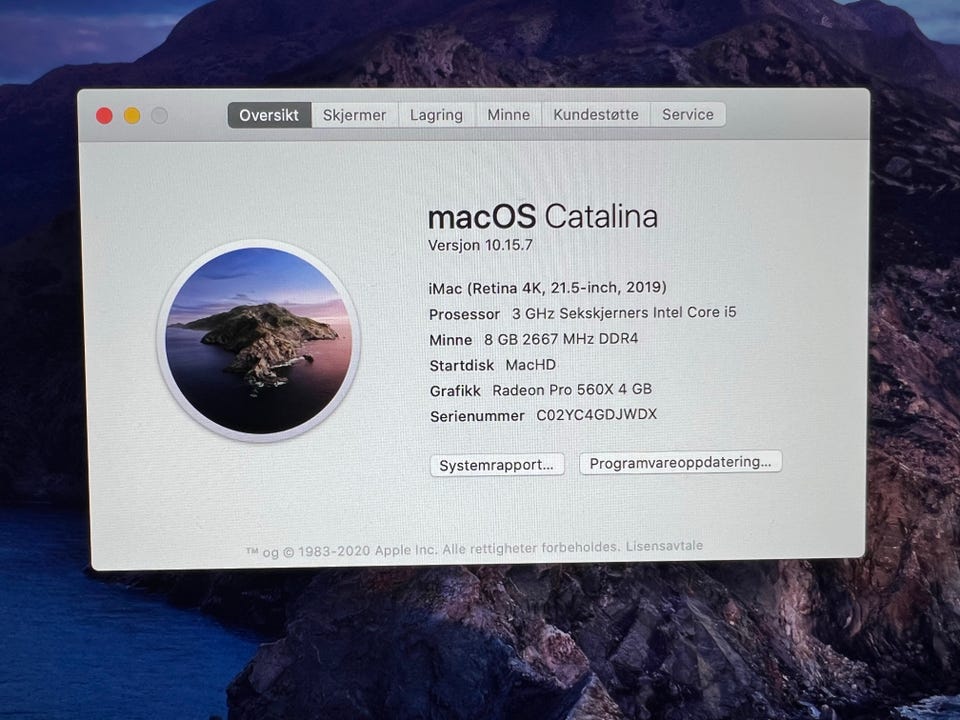Open the Kundestøtte tab
This screenshot has width=960, height=720.
point(596,114)
